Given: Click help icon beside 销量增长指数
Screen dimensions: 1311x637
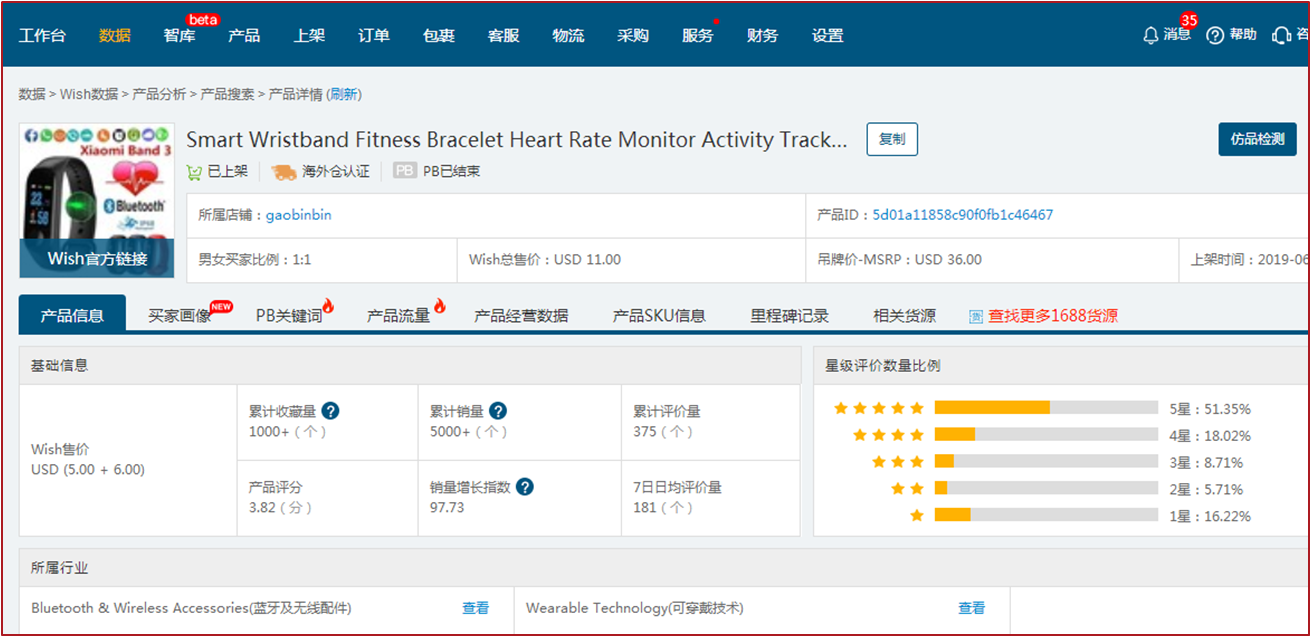Looking at the screenshot, I should tap(525, 487).
